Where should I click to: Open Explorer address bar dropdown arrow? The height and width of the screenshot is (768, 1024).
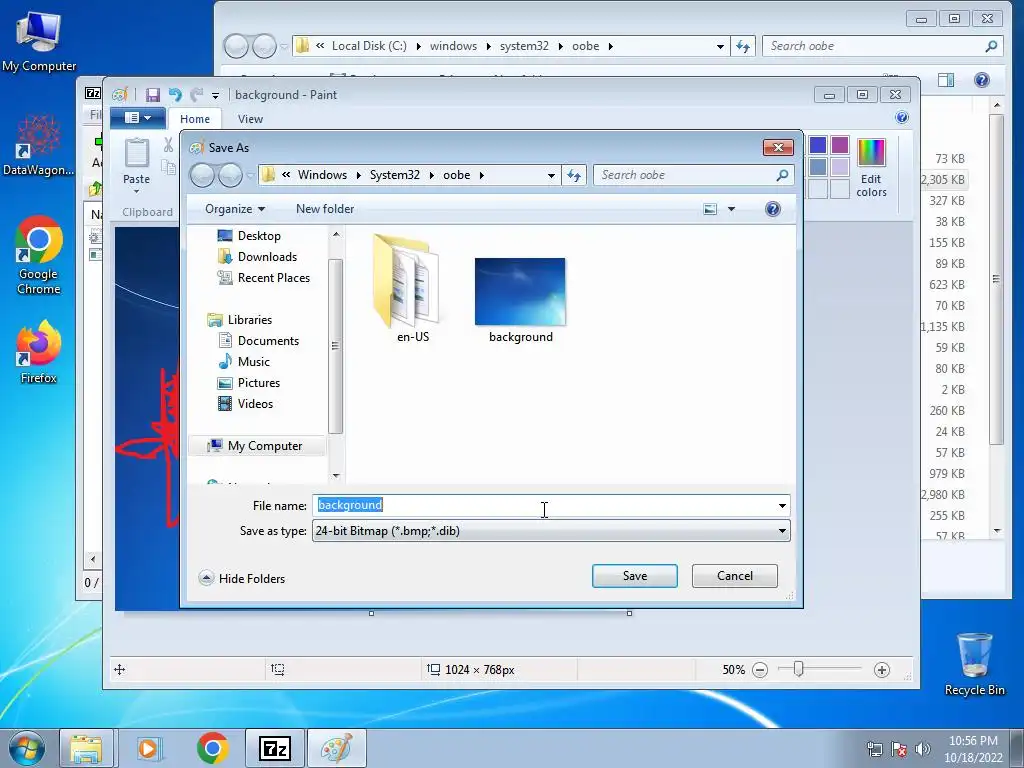pos(720,46)
